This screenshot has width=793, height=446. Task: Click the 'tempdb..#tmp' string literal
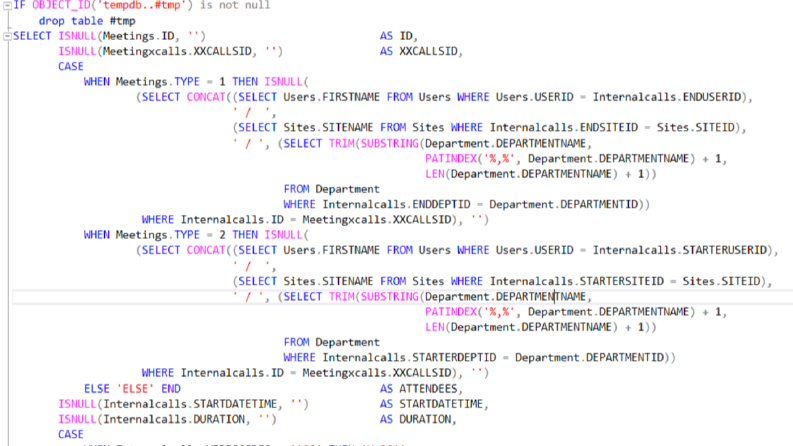[142, 5]
